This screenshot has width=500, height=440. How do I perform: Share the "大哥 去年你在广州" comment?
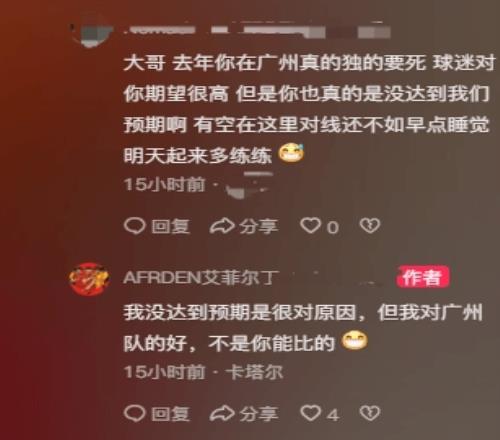point(244,226)
